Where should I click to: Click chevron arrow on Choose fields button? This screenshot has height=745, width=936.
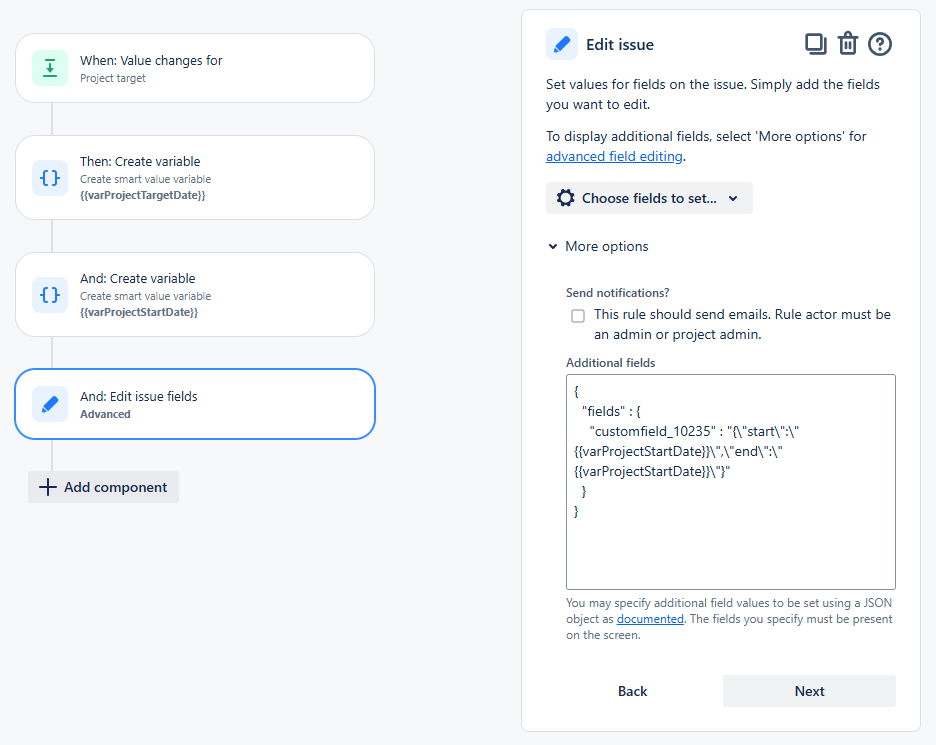coord(733,198)
